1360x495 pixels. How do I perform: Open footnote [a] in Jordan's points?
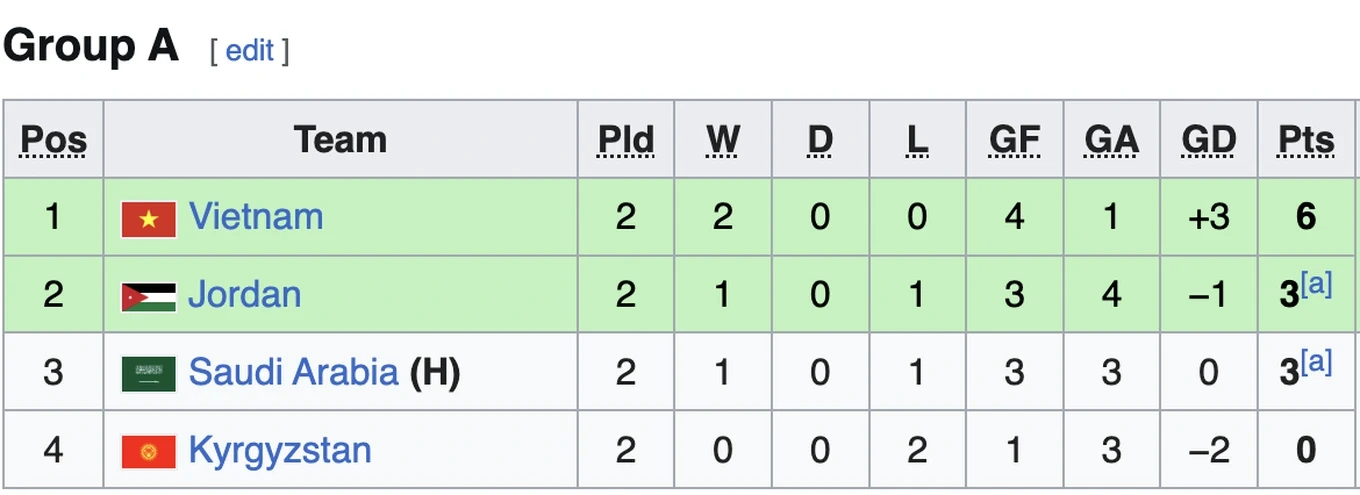tap(1316, 284)
